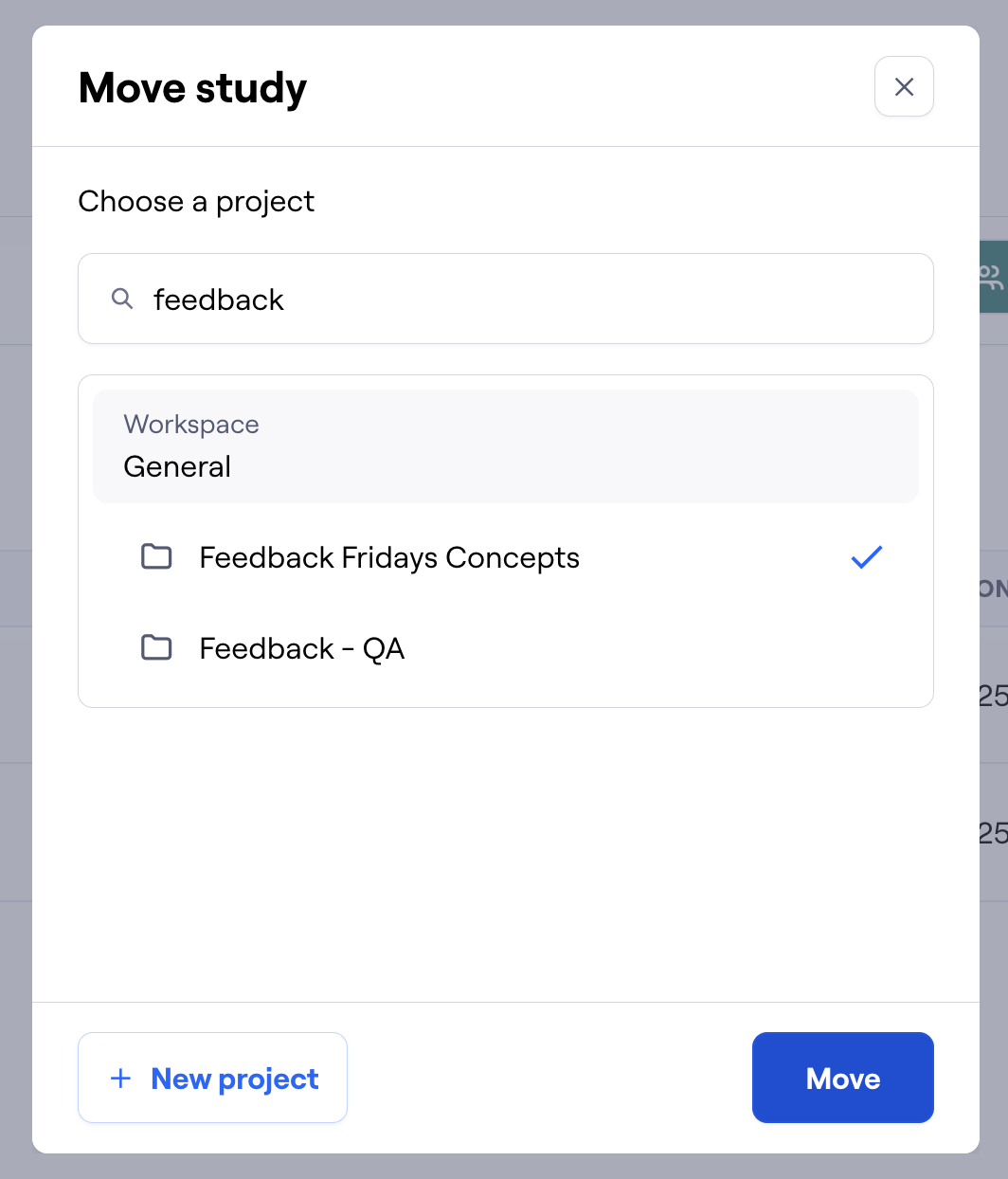Close the Move study dialog

coord(904,87)
